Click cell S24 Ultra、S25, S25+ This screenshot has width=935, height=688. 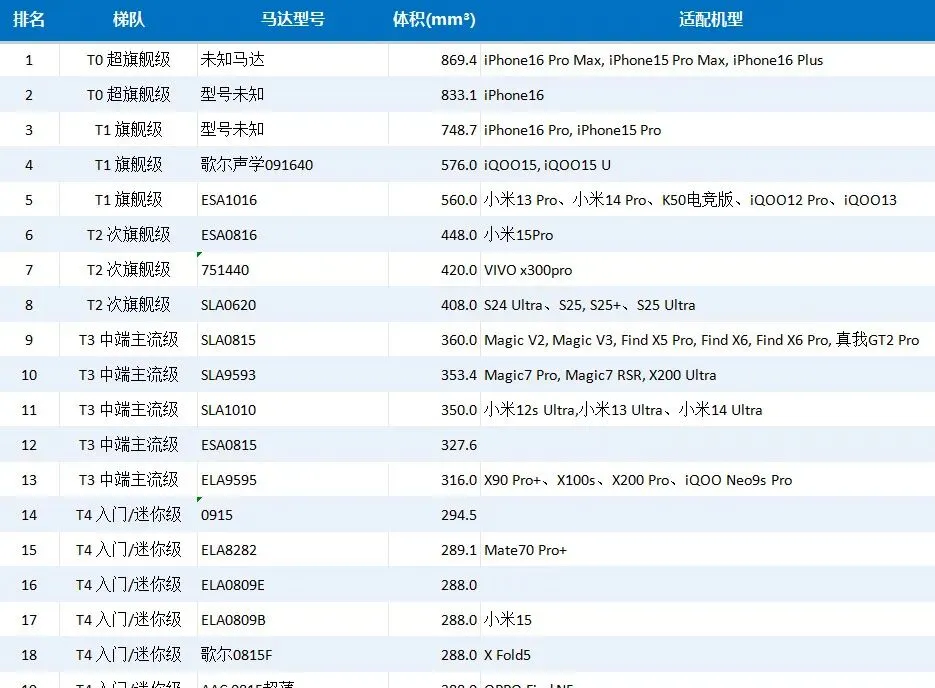(x=589, y=305)
